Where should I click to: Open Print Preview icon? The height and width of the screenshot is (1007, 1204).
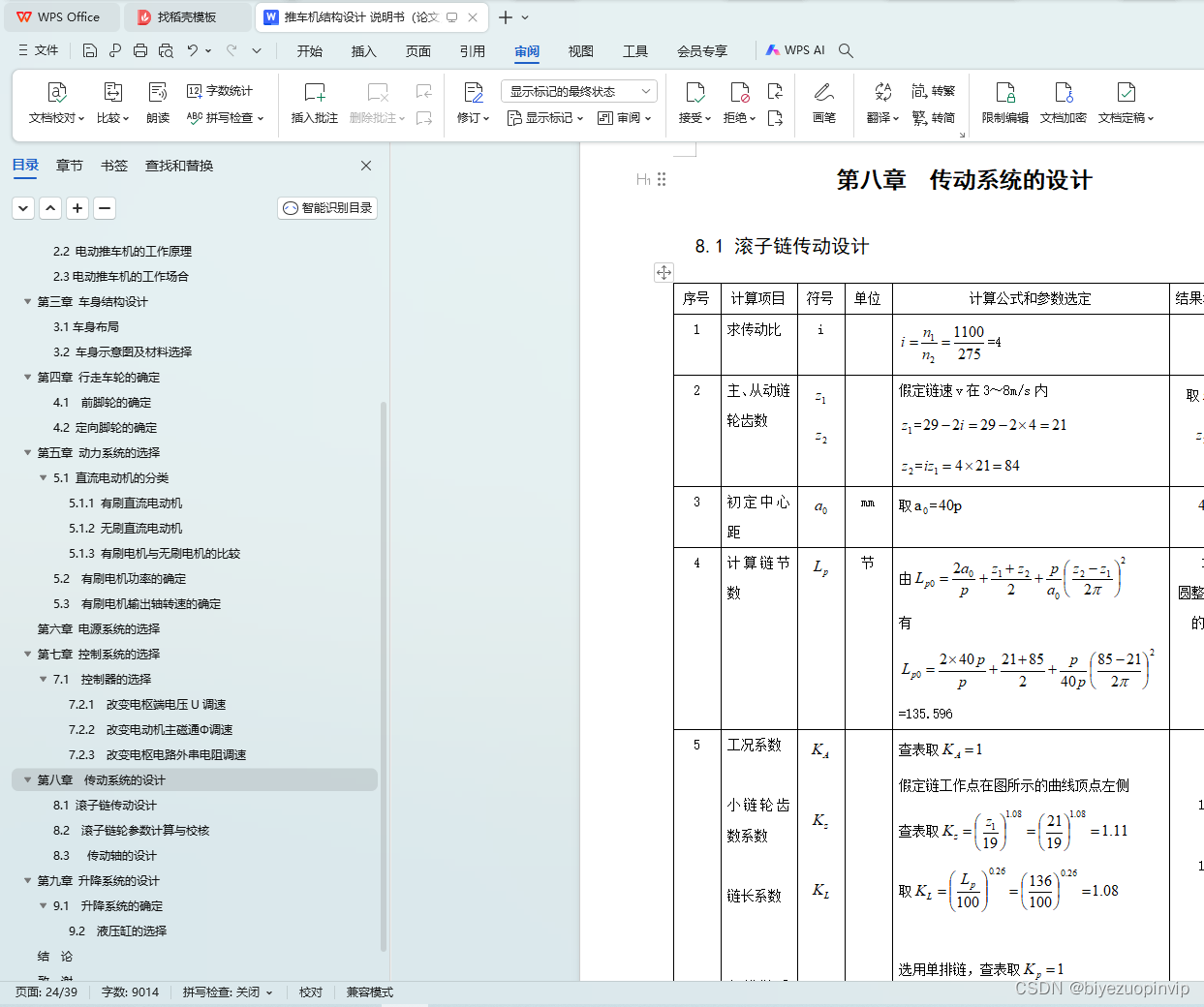click(166, 50)
